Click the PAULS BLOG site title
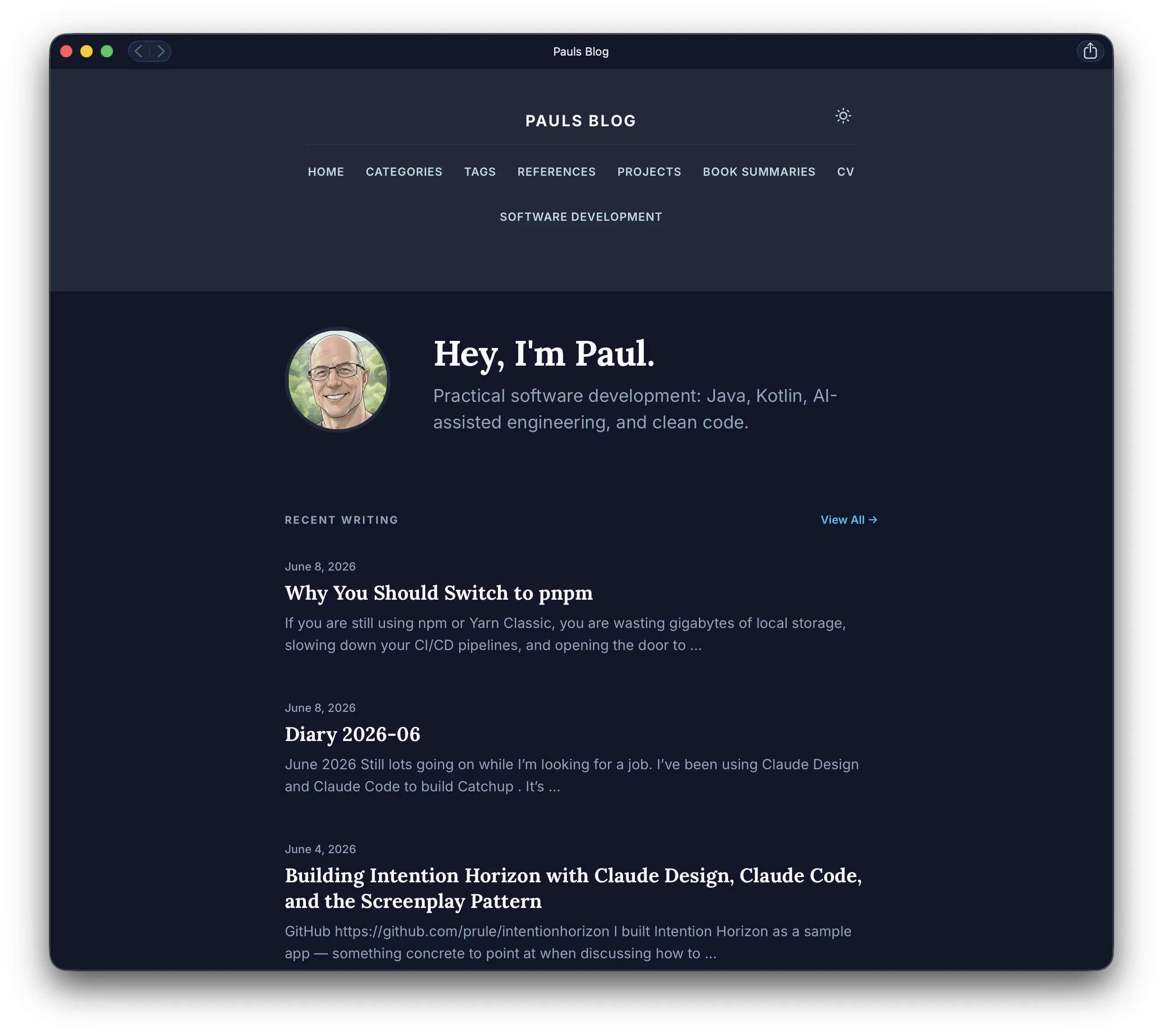 [581, 121]
